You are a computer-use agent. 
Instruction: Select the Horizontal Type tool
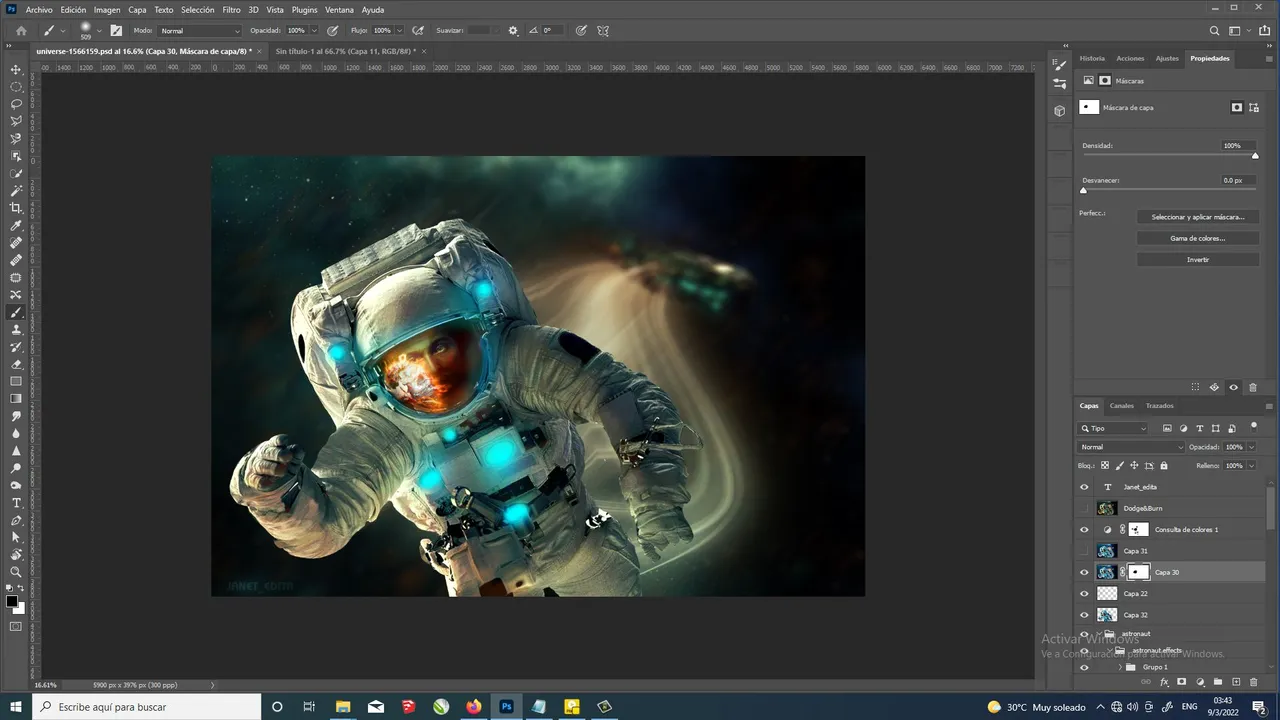[x=16, y=503]
